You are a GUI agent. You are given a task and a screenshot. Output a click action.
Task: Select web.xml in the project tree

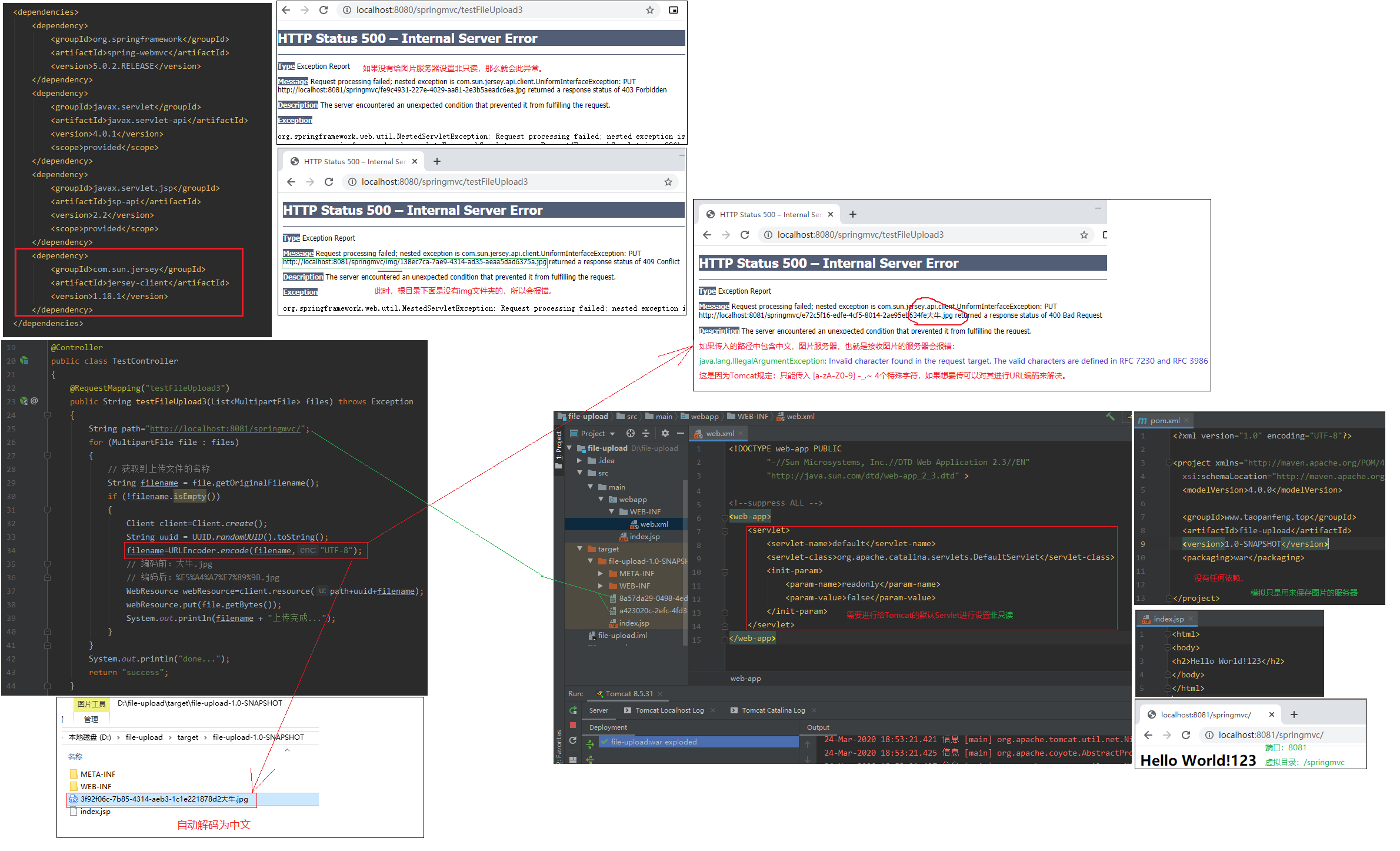[626, 524]
